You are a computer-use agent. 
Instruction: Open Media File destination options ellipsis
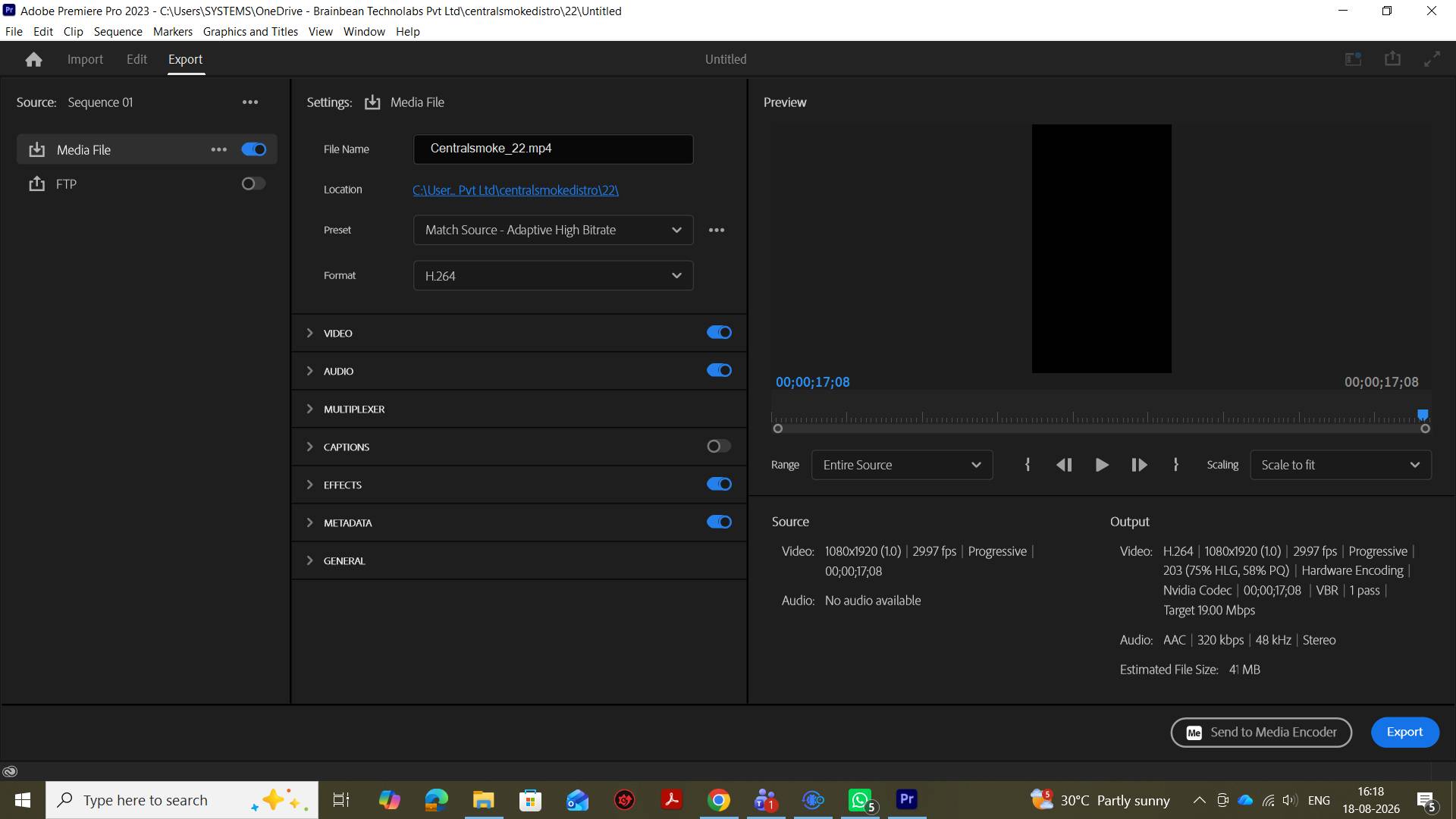pos(219,149)
